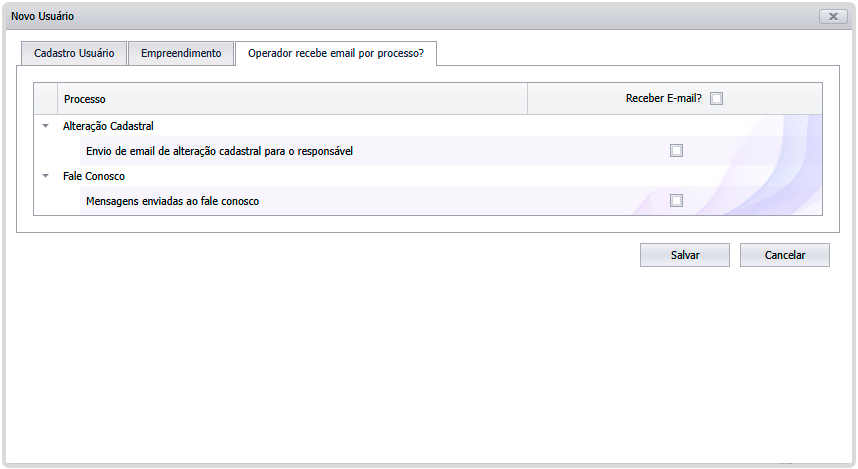The width and height of the screenshot is (858, 469).
Task: Select the Operador recebe email por processo tab
Action: (335, 54)
